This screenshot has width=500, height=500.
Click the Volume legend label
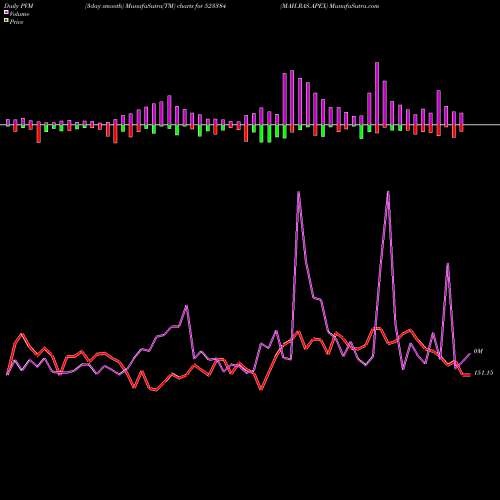(19, 14)
